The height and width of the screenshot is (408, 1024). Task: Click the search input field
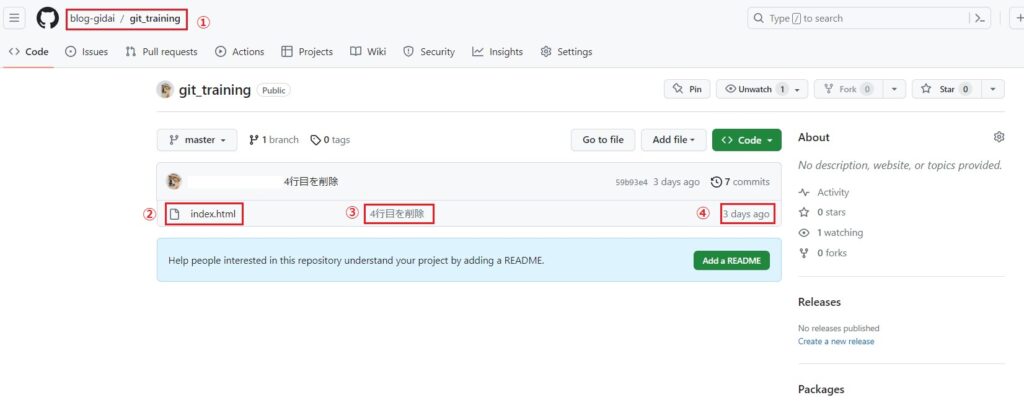pos(850,19)
